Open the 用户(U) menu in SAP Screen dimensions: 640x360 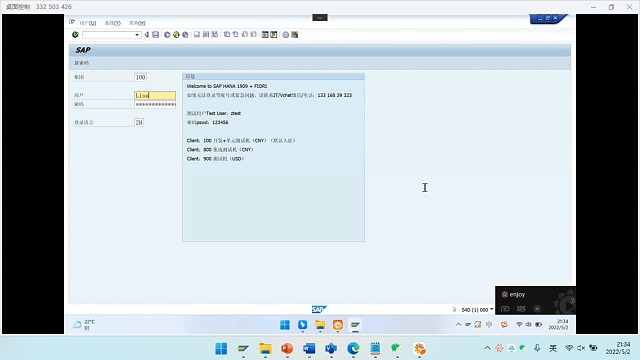pyautogui.click(x=88, y=23)
